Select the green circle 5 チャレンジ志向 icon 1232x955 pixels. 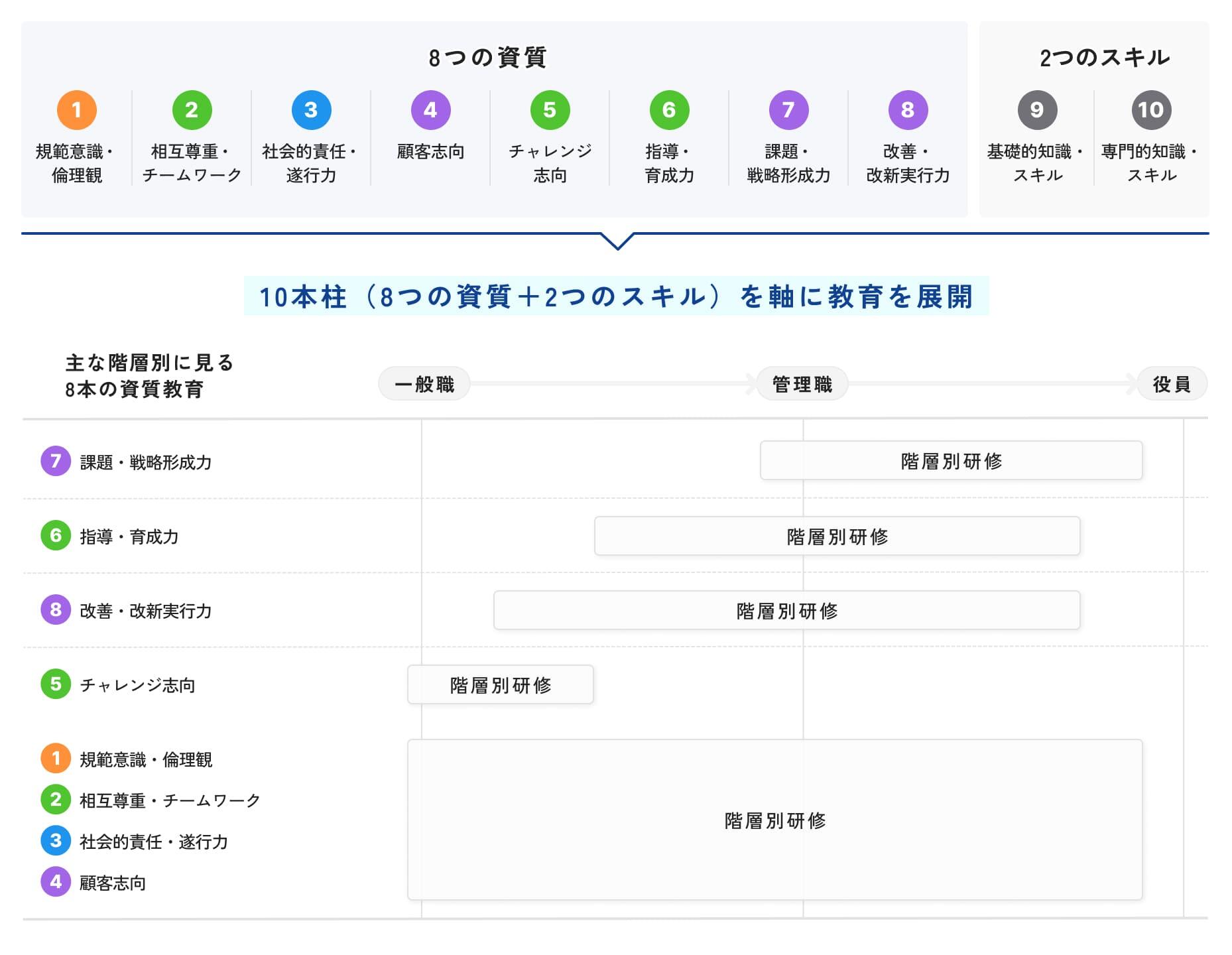[550, 110]
